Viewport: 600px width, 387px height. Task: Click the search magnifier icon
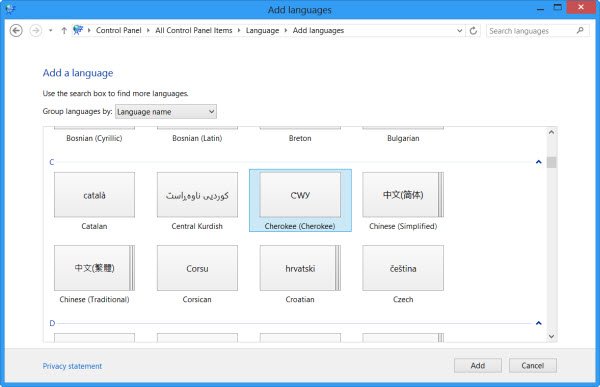pos(580,30)
